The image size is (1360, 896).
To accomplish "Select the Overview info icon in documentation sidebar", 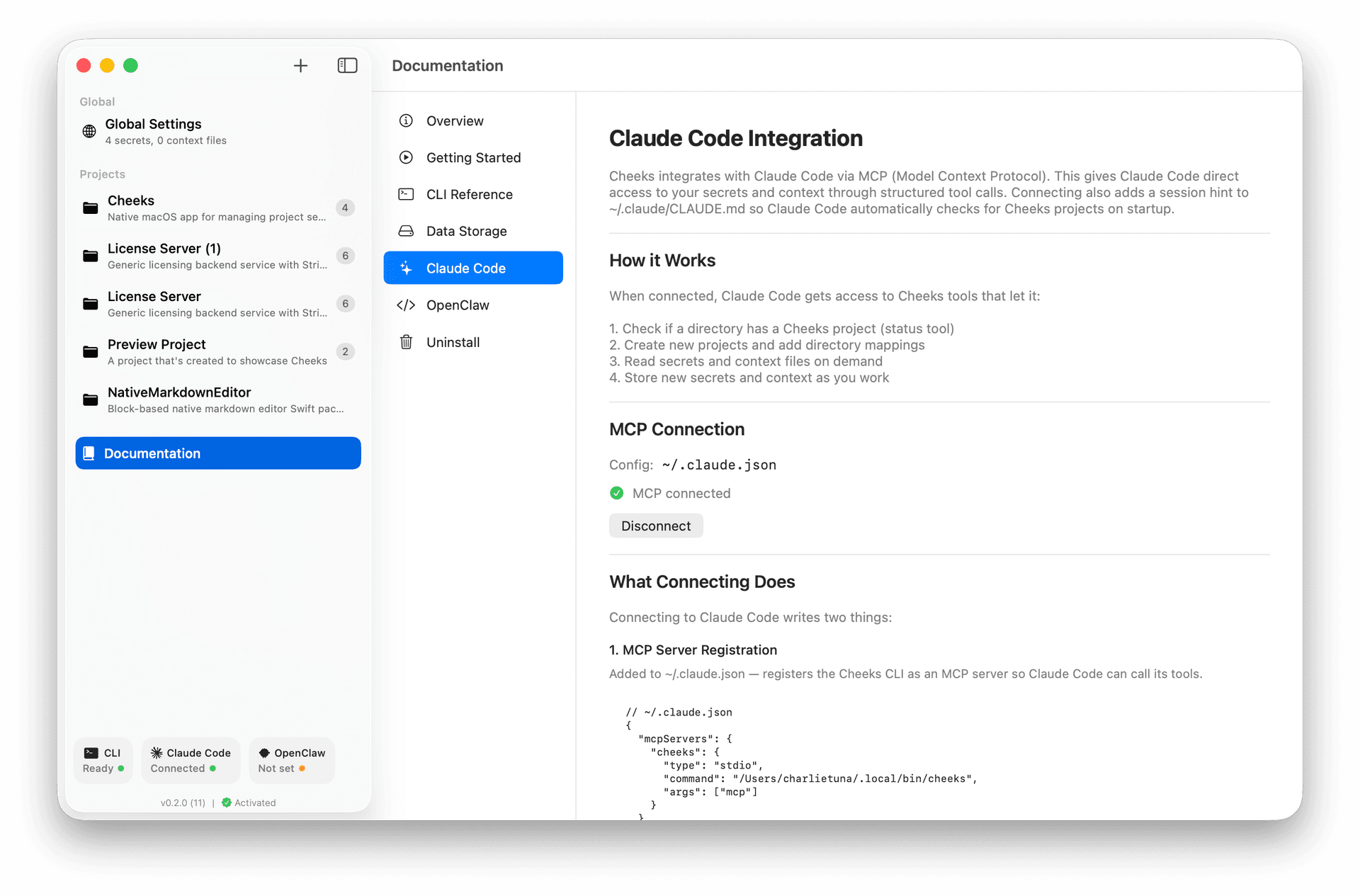I will coord(406,120).
